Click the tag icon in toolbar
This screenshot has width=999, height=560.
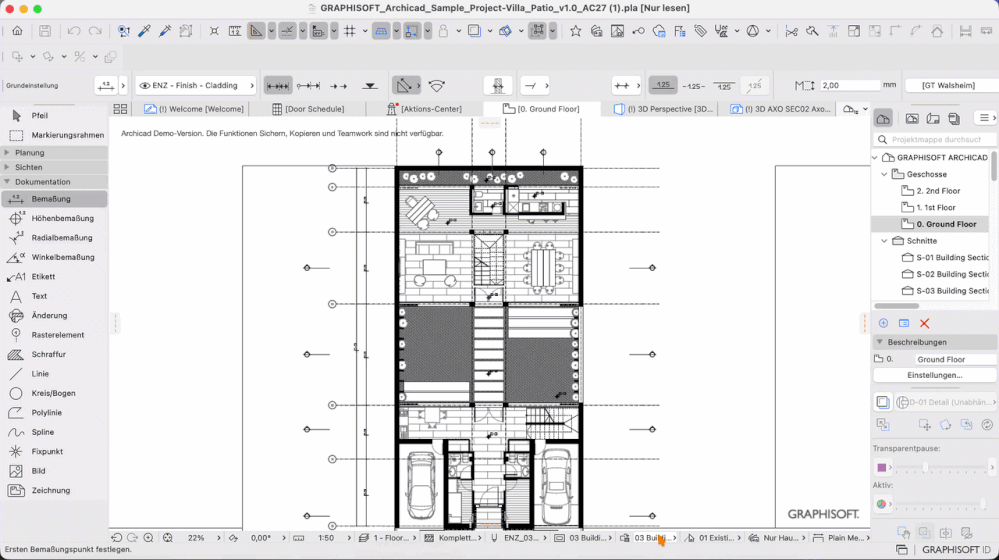(700, 31)
